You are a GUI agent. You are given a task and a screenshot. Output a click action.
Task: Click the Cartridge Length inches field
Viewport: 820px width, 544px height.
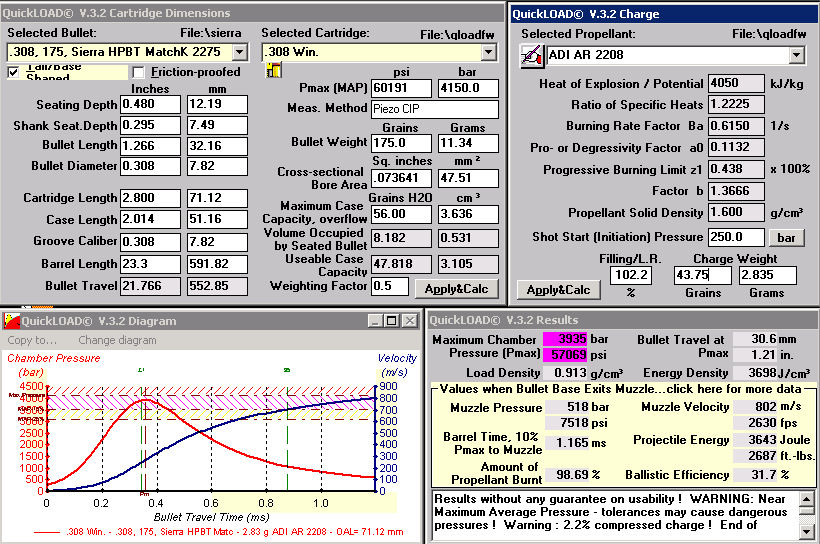pos(151,198)
